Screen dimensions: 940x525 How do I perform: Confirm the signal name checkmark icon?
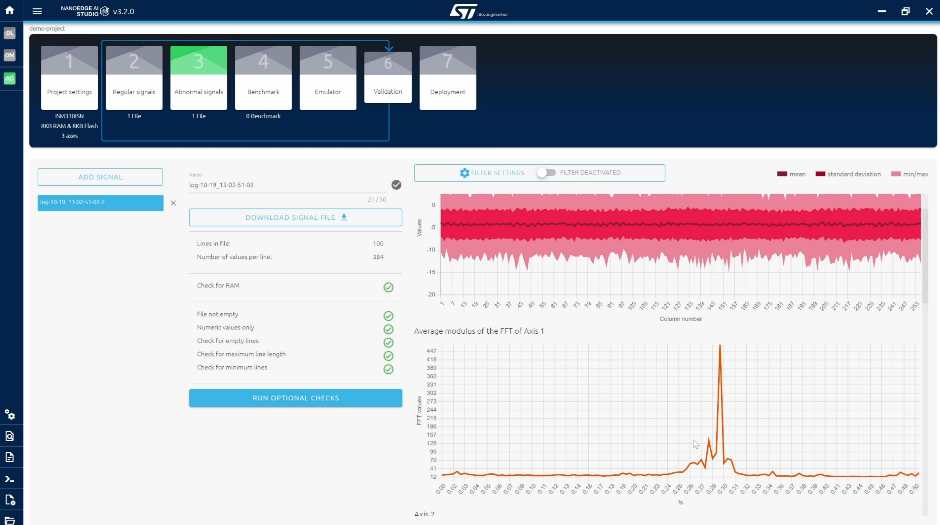396,185
